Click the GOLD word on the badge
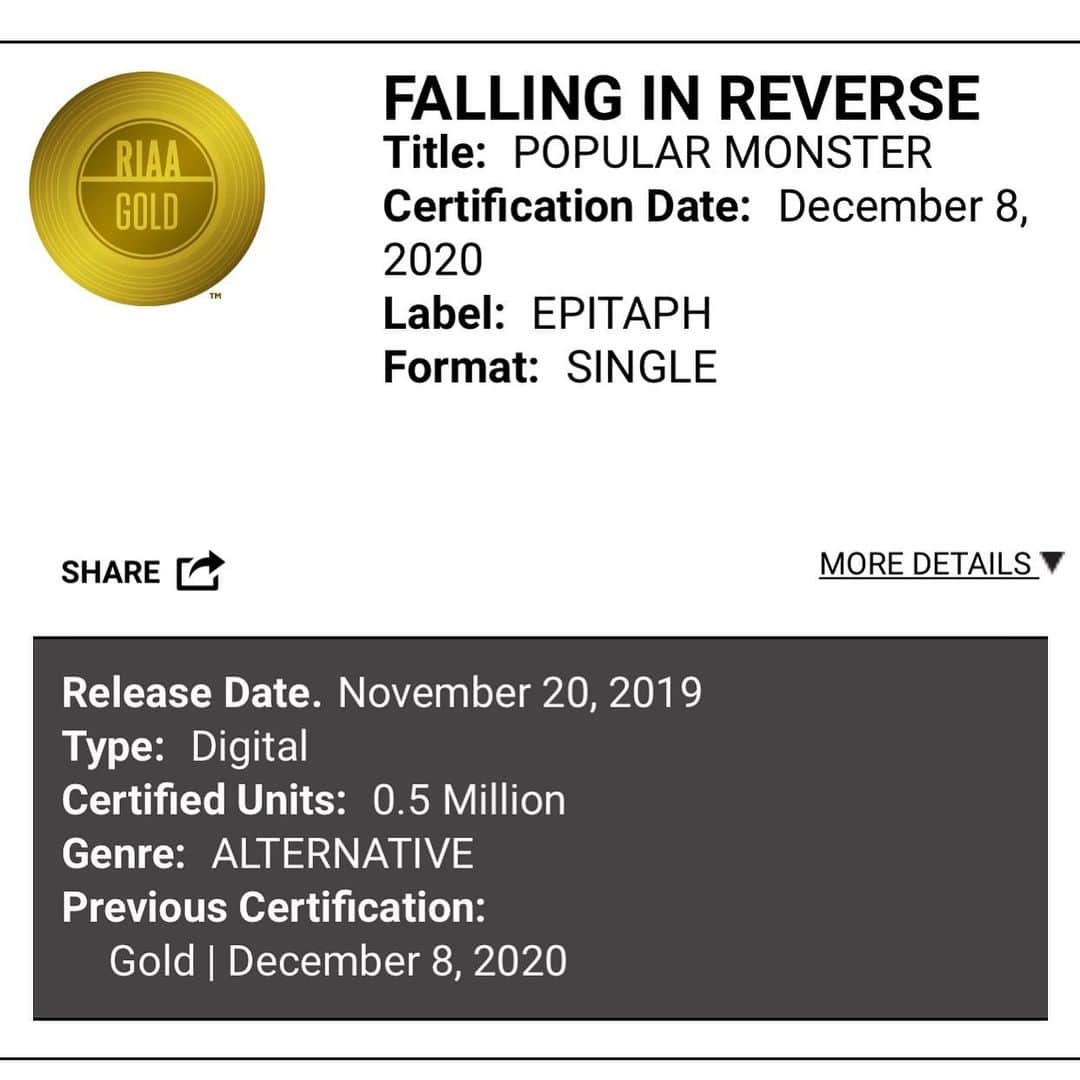This screenshot has height=1080, width=1080. click(x=147, y=212)
